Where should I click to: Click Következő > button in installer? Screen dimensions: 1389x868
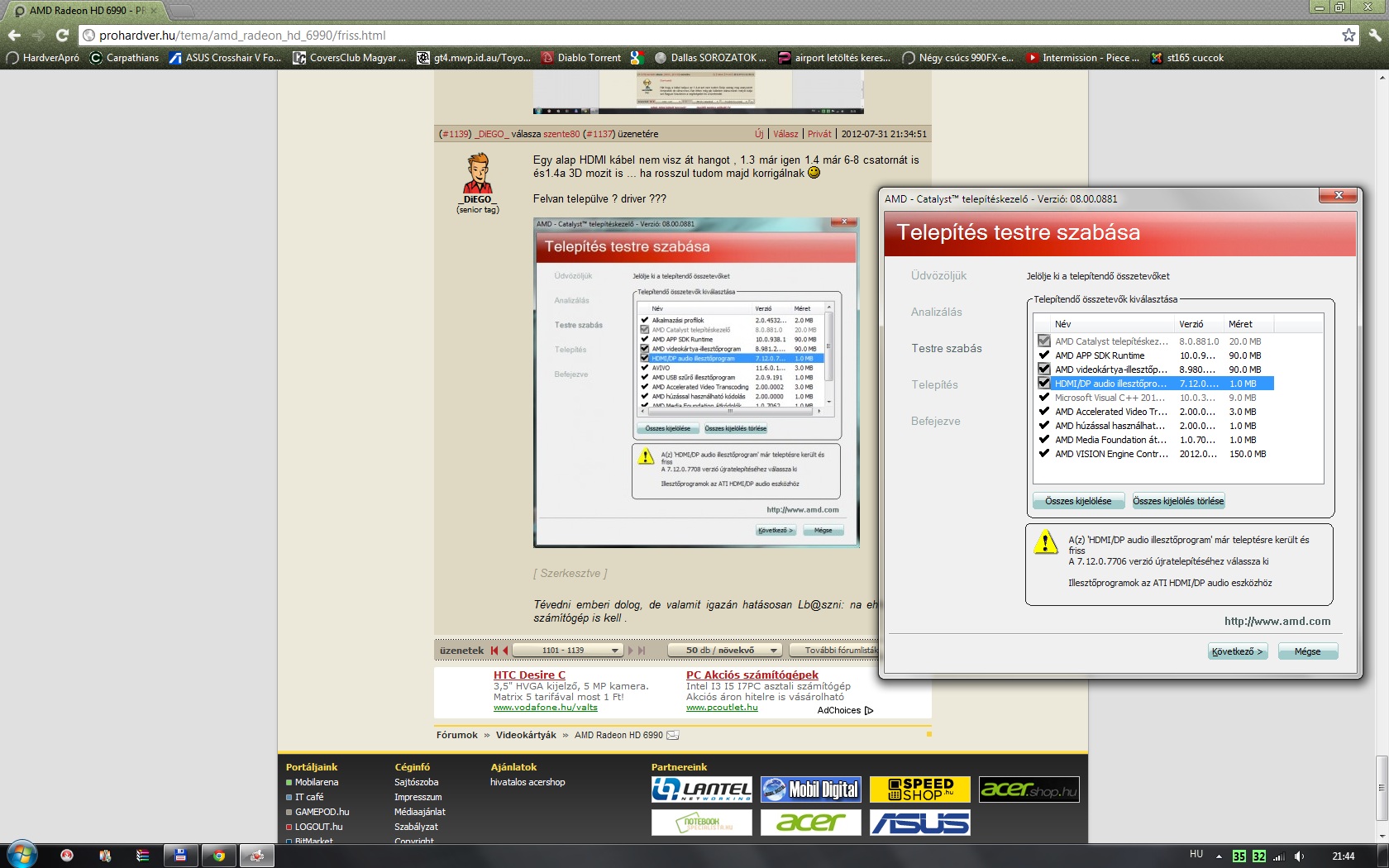[1237, 651]
